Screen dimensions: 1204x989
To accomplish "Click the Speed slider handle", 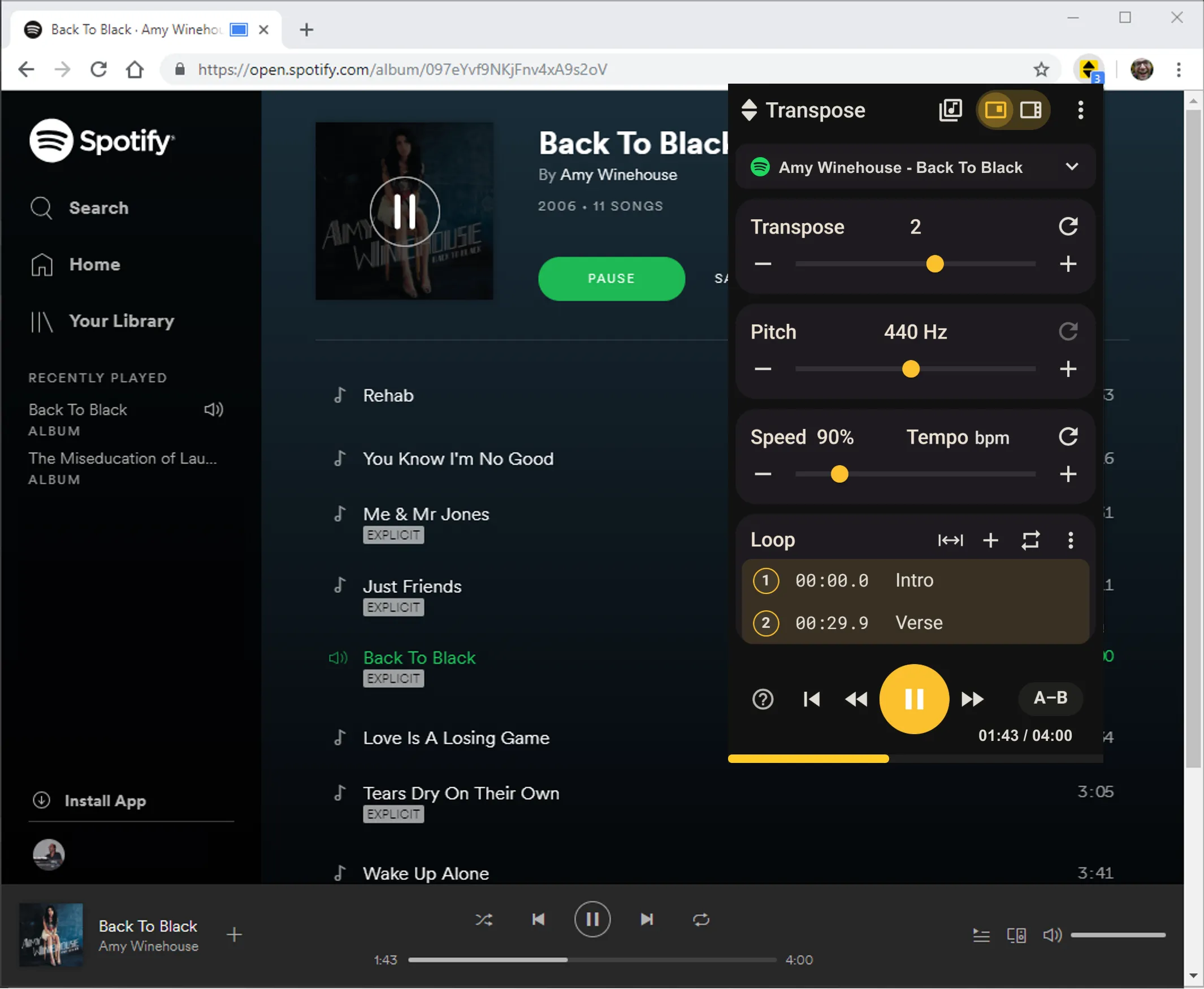I will point(839,474).
